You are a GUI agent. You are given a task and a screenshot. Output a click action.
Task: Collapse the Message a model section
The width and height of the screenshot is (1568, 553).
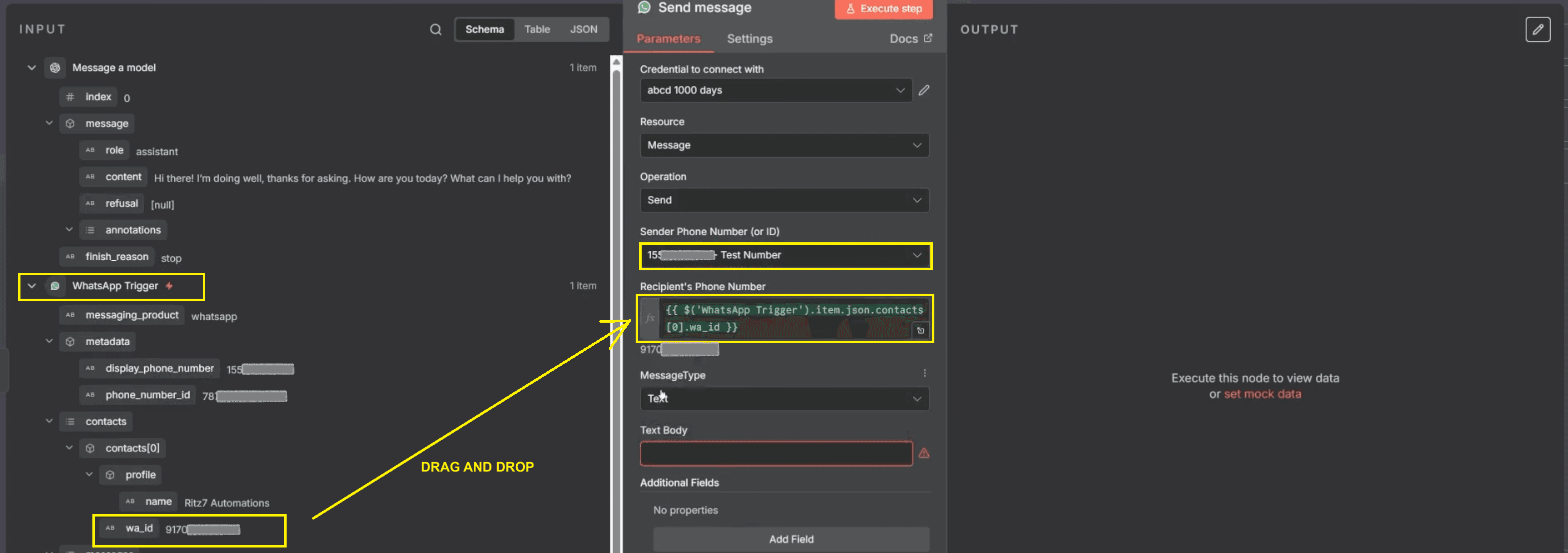[x=31, y=67]
